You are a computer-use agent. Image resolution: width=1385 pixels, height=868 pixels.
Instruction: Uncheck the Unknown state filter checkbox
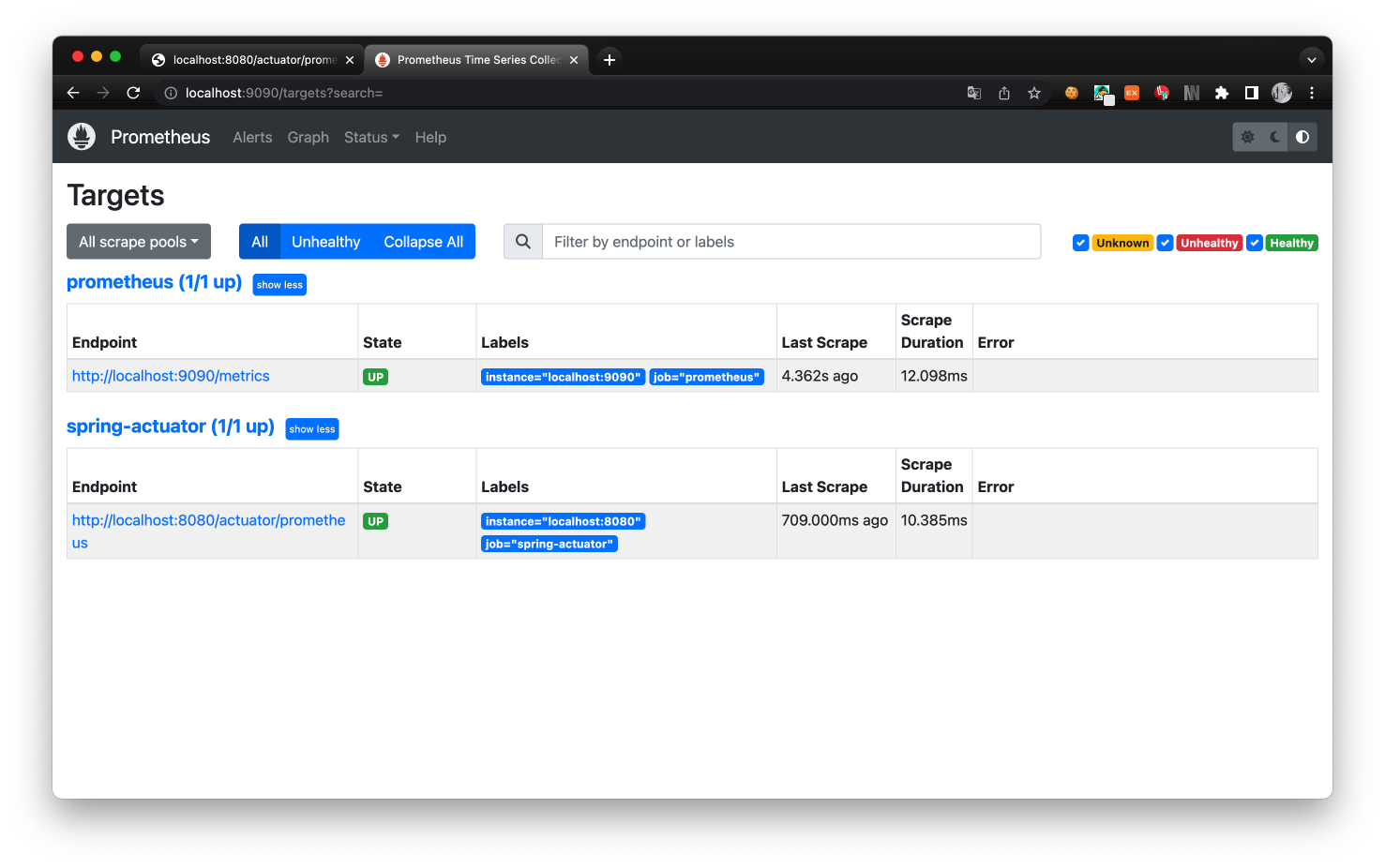1081,243
